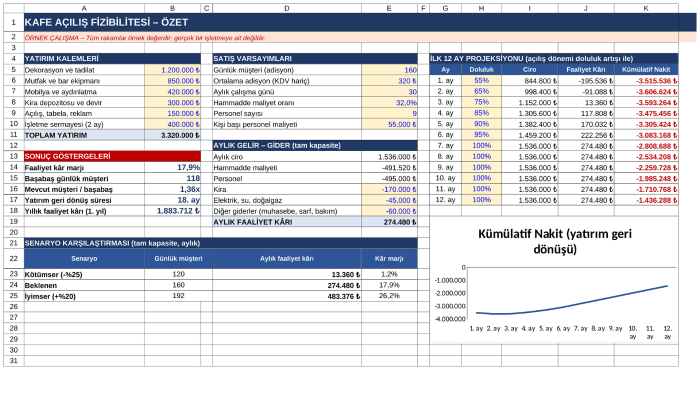Image resolution: width=700 pixels, height=394 pixels.
Task: Select the Kira depozitosu ve devir label
Action: coord(84,102)
